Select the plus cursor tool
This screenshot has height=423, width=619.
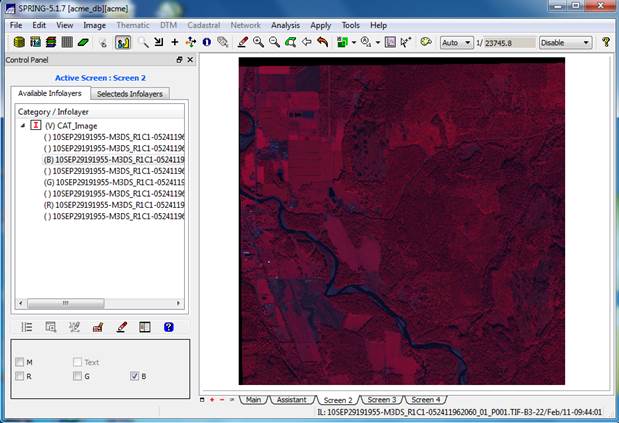point(174,42)
